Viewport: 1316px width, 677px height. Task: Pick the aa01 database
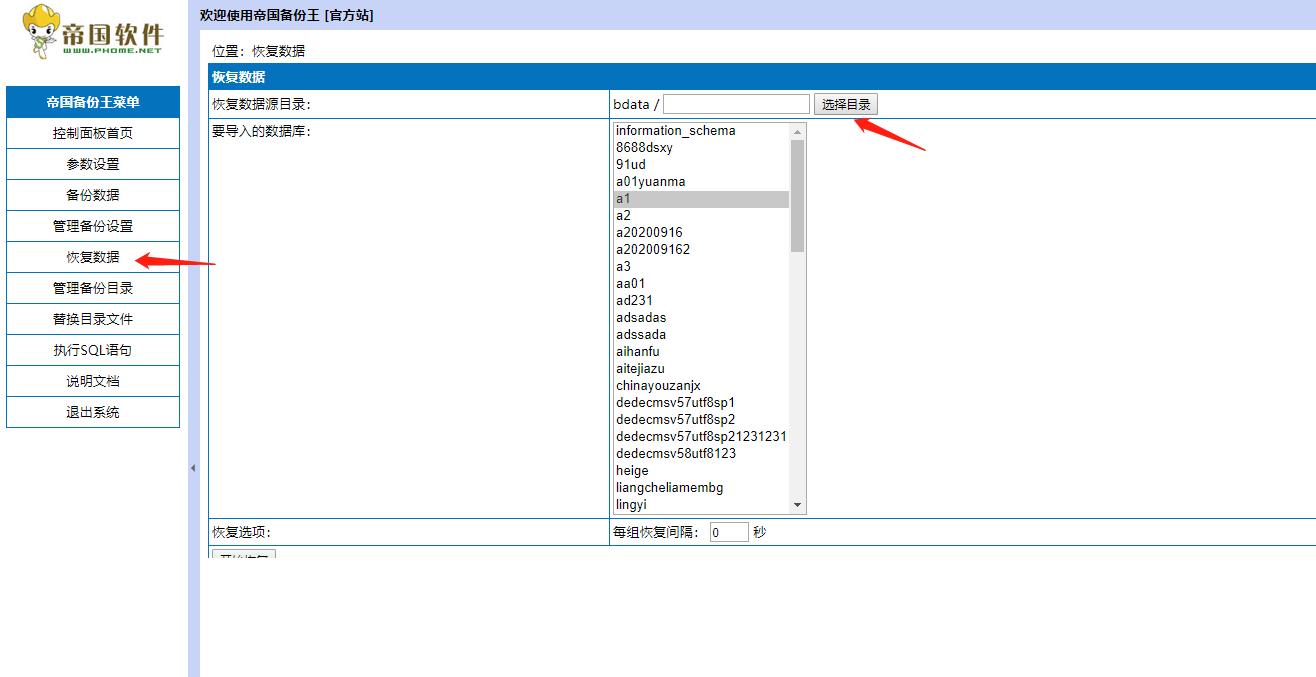click(x=701, y=284)
